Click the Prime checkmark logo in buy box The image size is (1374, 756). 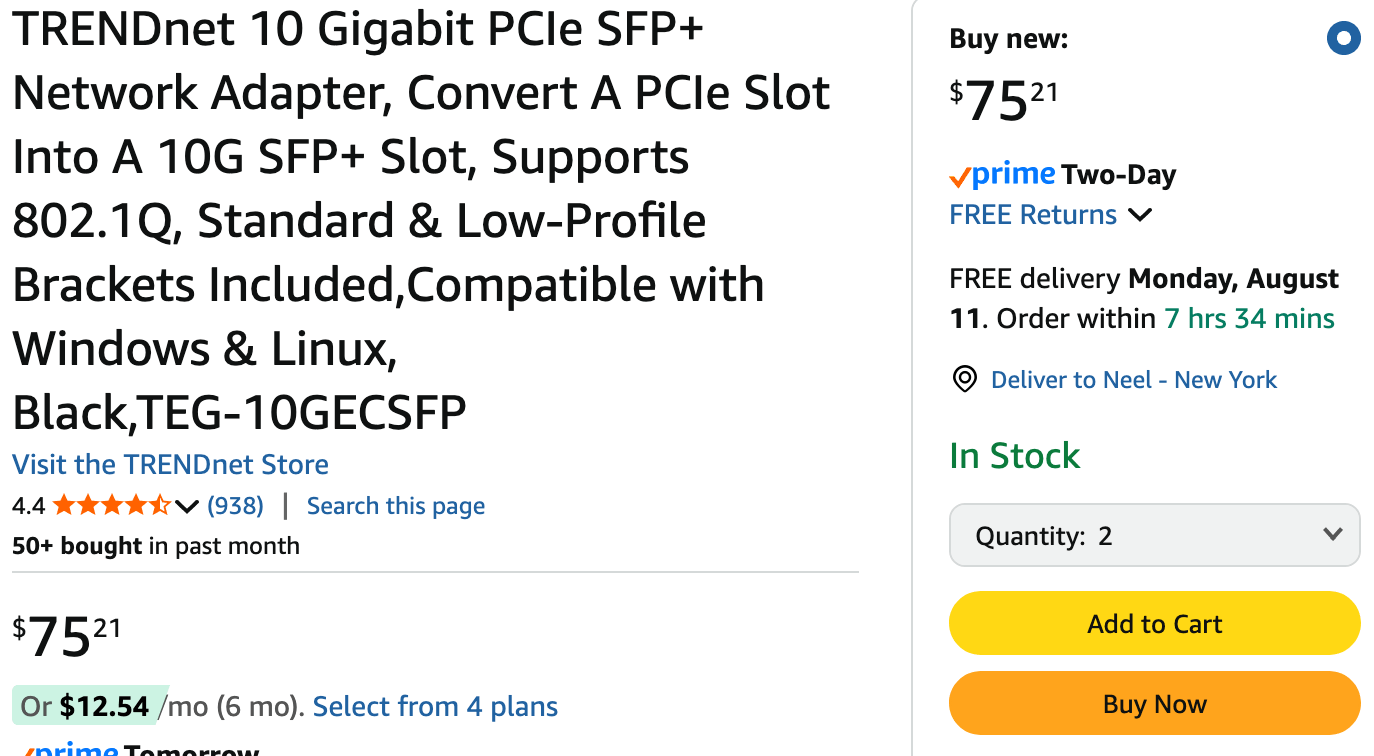click(1002, 175)
